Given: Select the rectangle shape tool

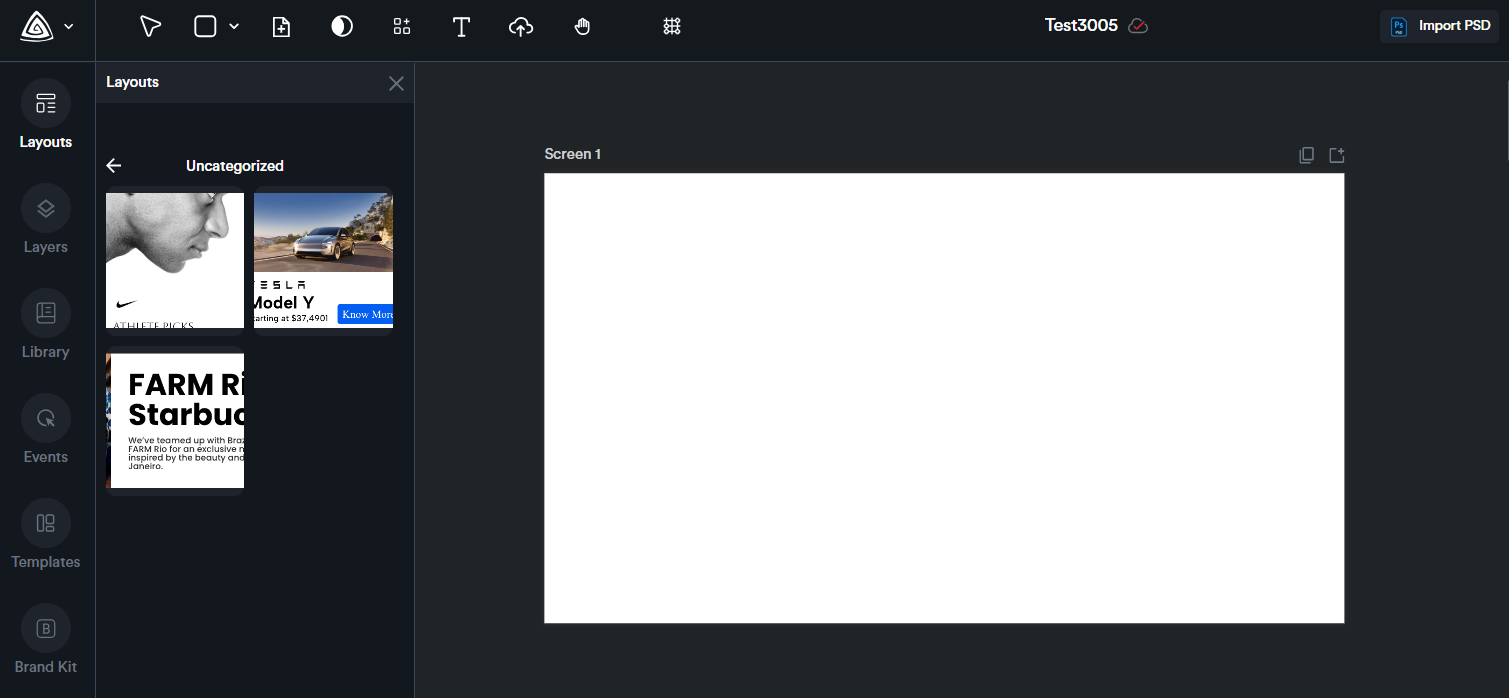Looking at the screenshot, I should [x=205, y=27].
